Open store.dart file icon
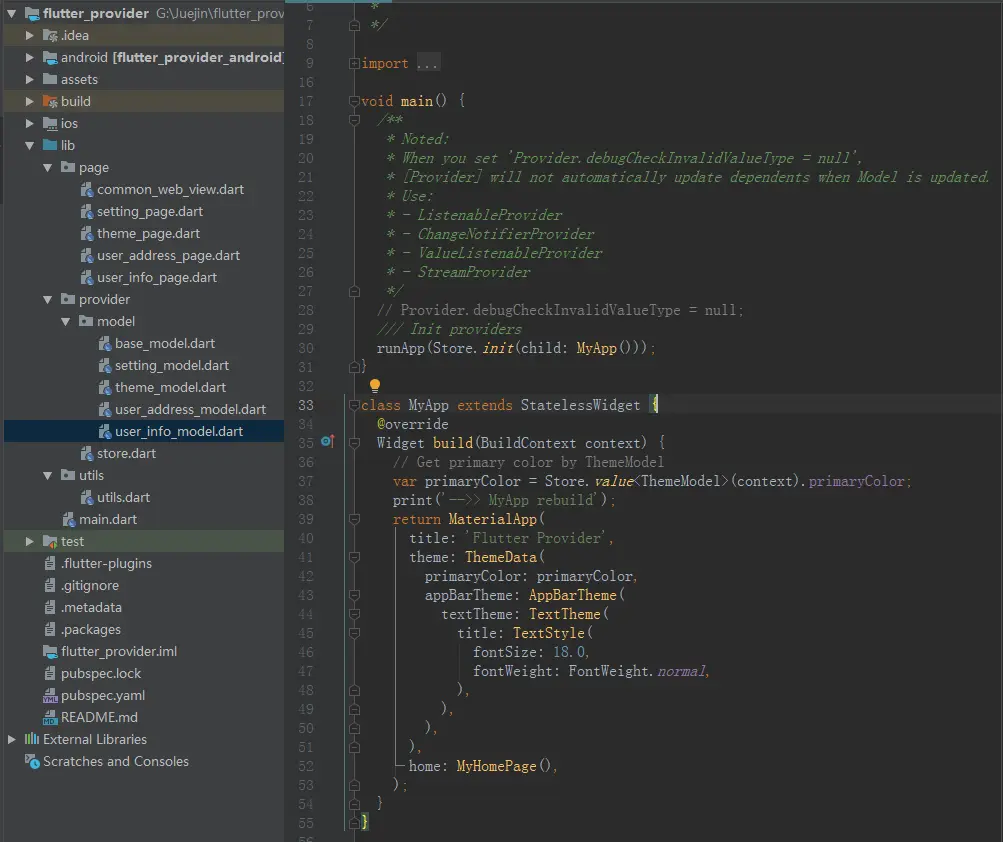Viewport: 1003px width, 842px height. coord(87,453)
